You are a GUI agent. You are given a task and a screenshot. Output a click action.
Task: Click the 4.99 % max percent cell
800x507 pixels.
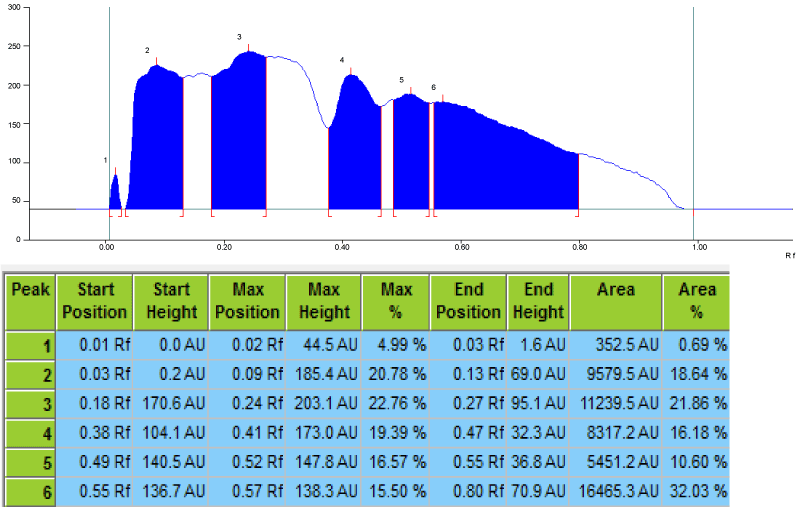(x=395, y=345)
